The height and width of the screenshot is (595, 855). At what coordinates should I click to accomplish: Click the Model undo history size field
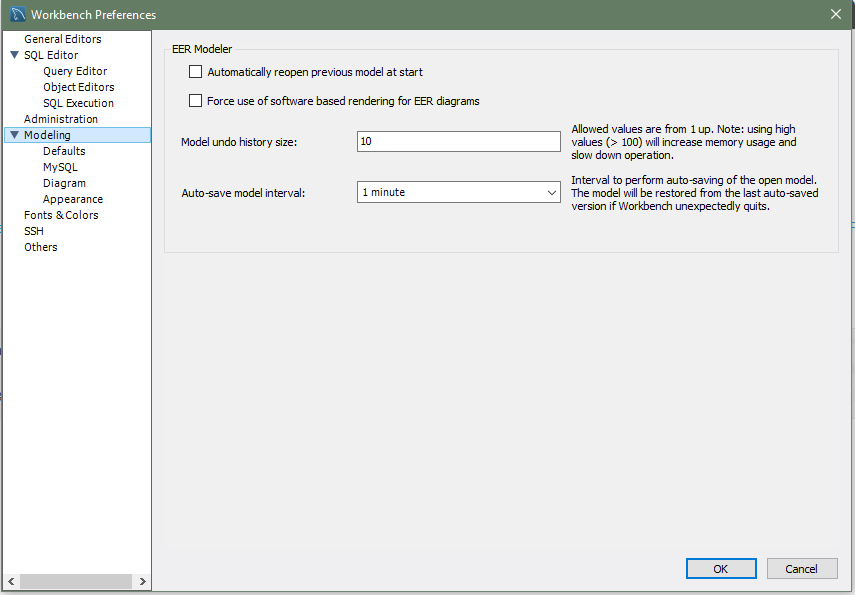pos(458,142)
